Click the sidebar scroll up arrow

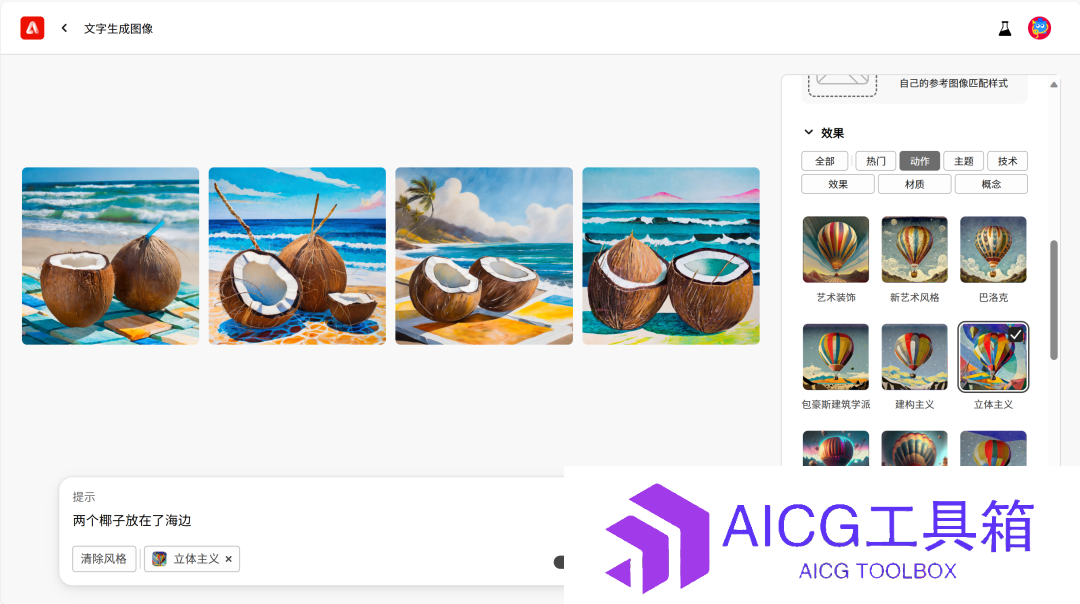click(x=1053, y=85)
